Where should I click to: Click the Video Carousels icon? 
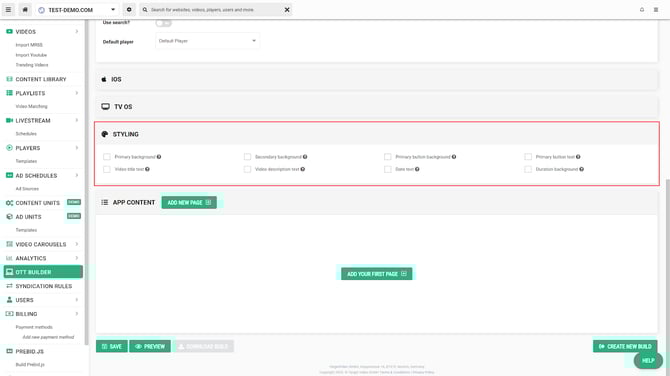click(9, 244)
